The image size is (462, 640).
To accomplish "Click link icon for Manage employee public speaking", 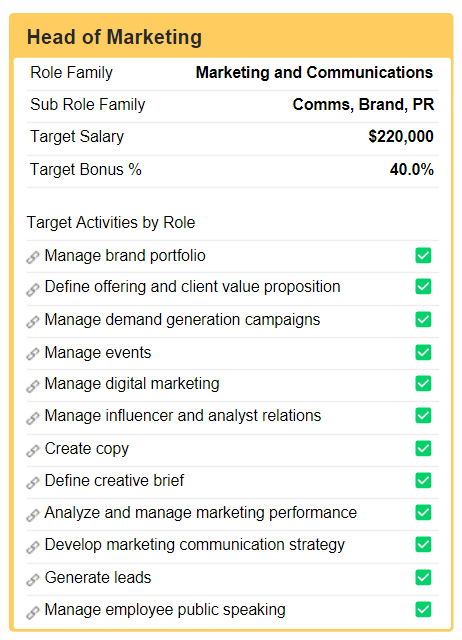I will [x=33, y=612].
